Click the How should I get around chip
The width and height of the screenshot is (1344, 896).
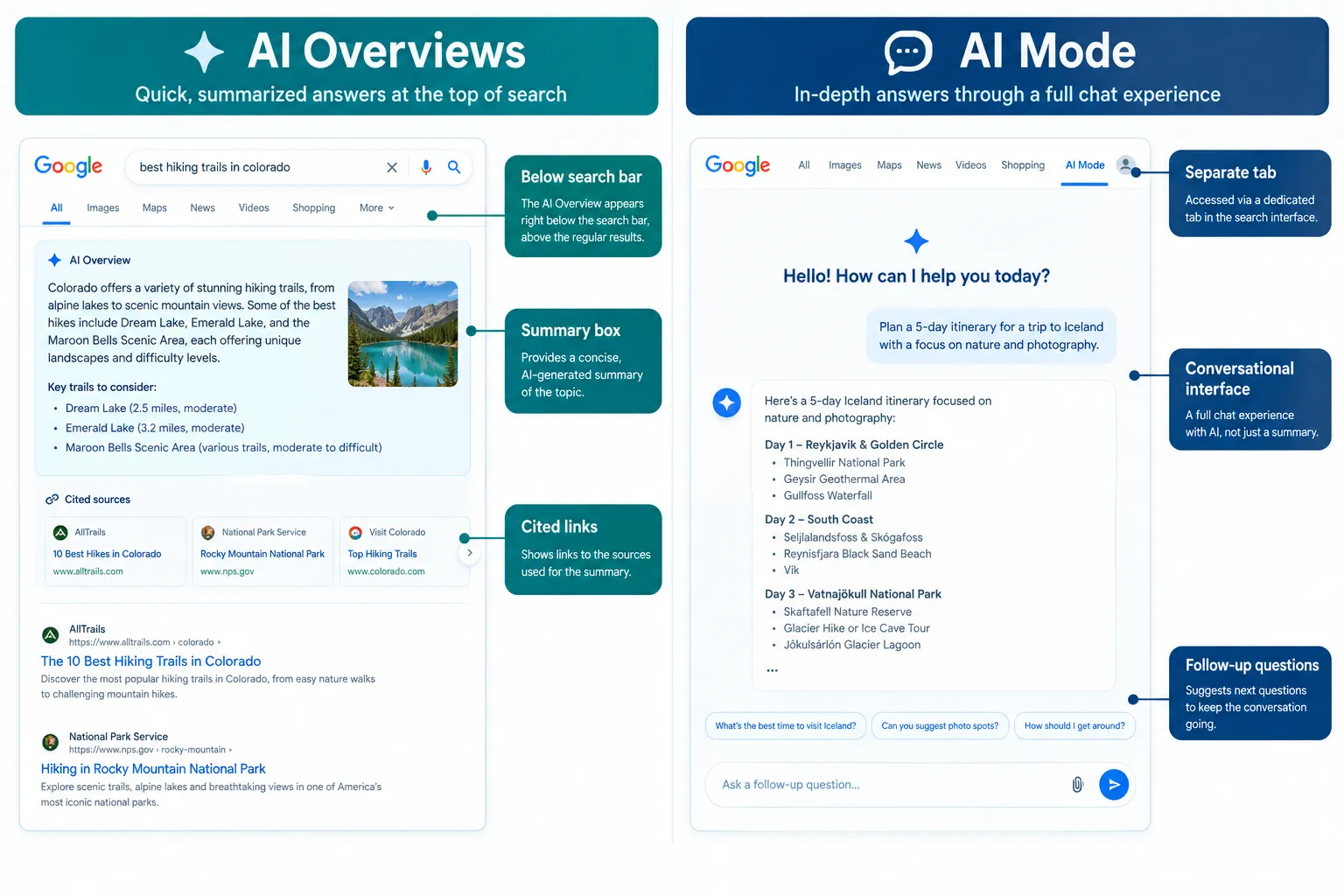click(1074, 726)
